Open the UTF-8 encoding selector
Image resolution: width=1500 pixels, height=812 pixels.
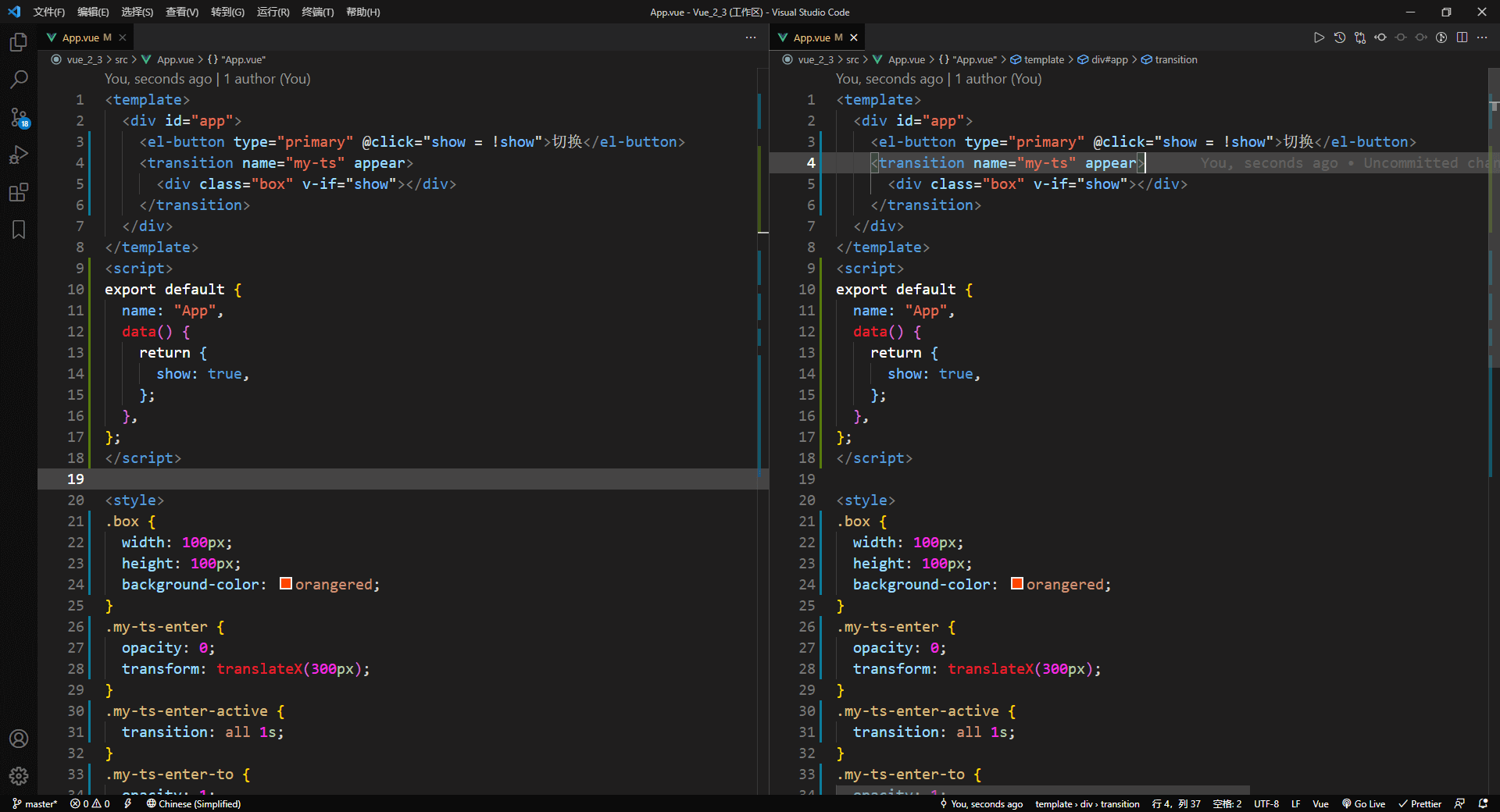pyautogui.click(x=1266, y=803)
